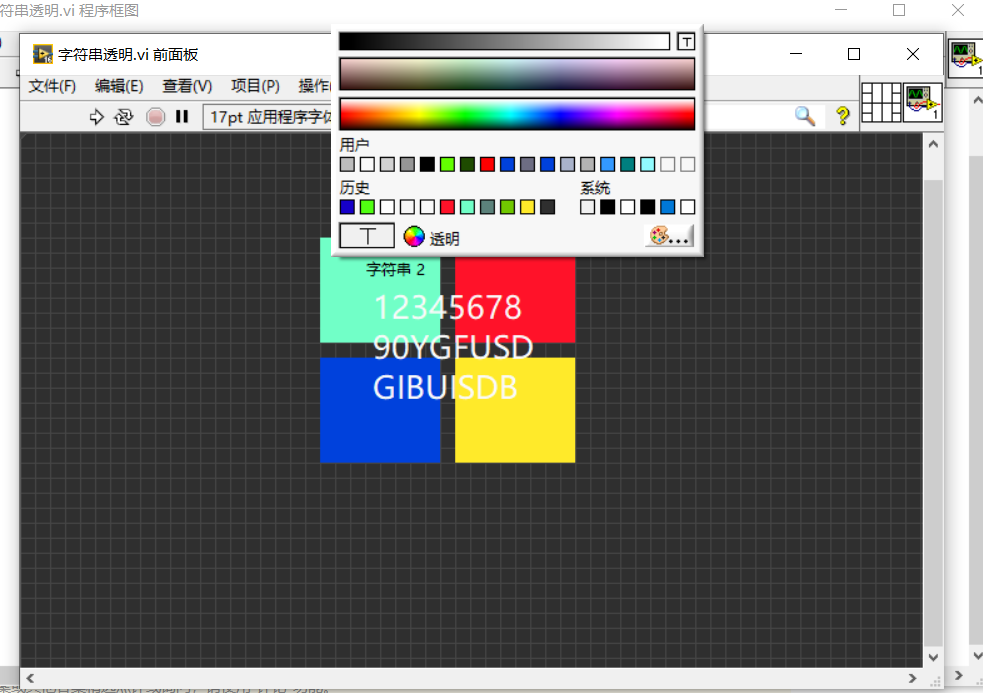
Task: Pick a shade from the grayscale bar
Action: point(505,41)
